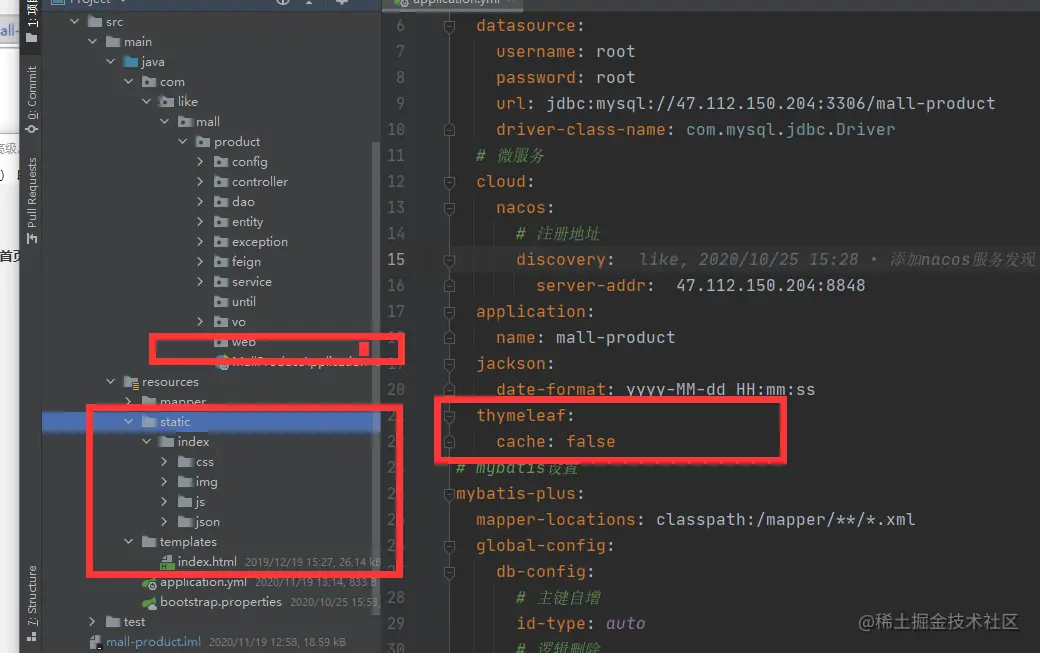Select the service package row

(209, 281)
